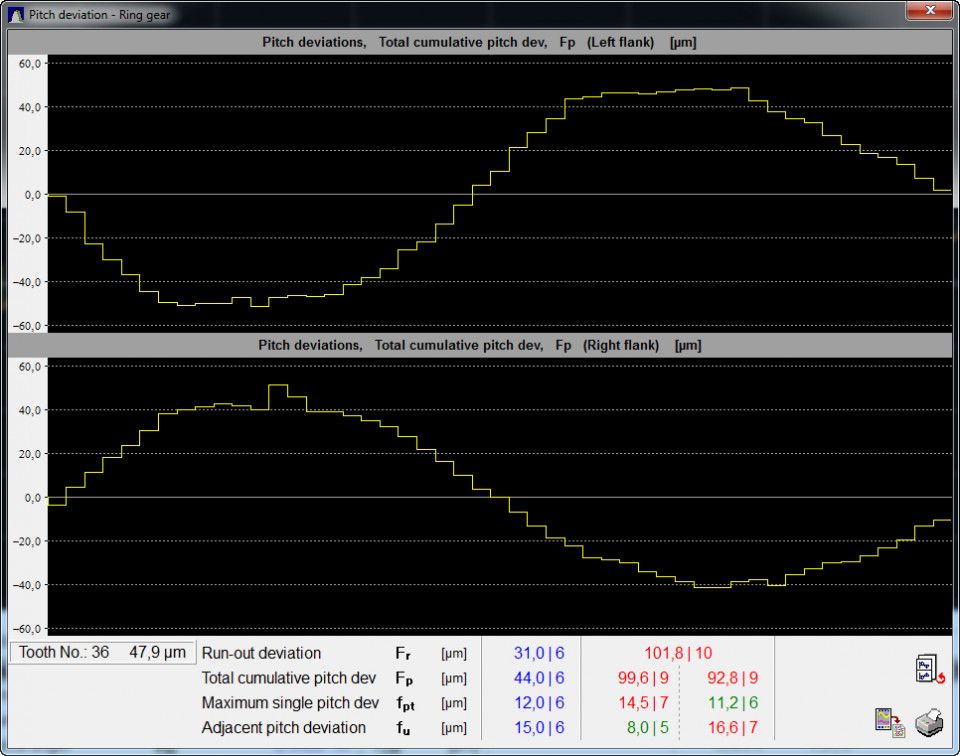The image size is (960, 756).
Task: Click the Total cumulative pitch dev label
Action: pos(288,678)
